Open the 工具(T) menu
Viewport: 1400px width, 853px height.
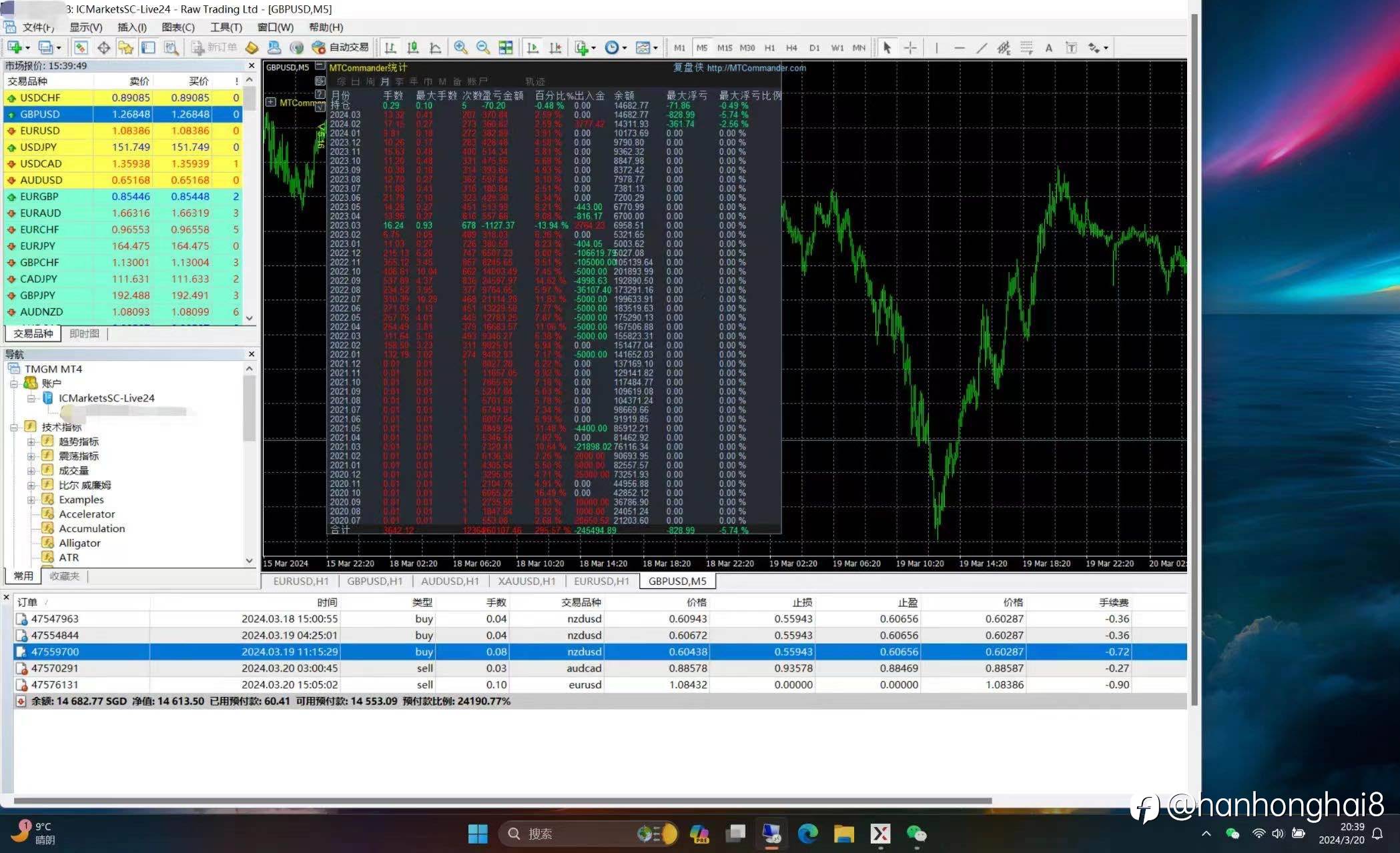coord(226,27)
